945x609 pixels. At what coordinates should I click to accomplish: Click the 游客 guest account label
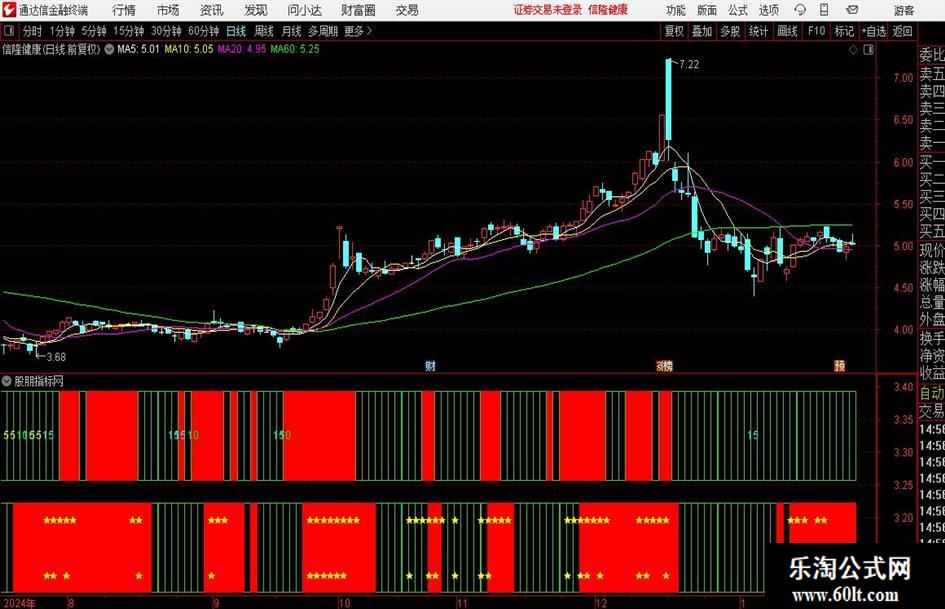(x=904, y=10)
